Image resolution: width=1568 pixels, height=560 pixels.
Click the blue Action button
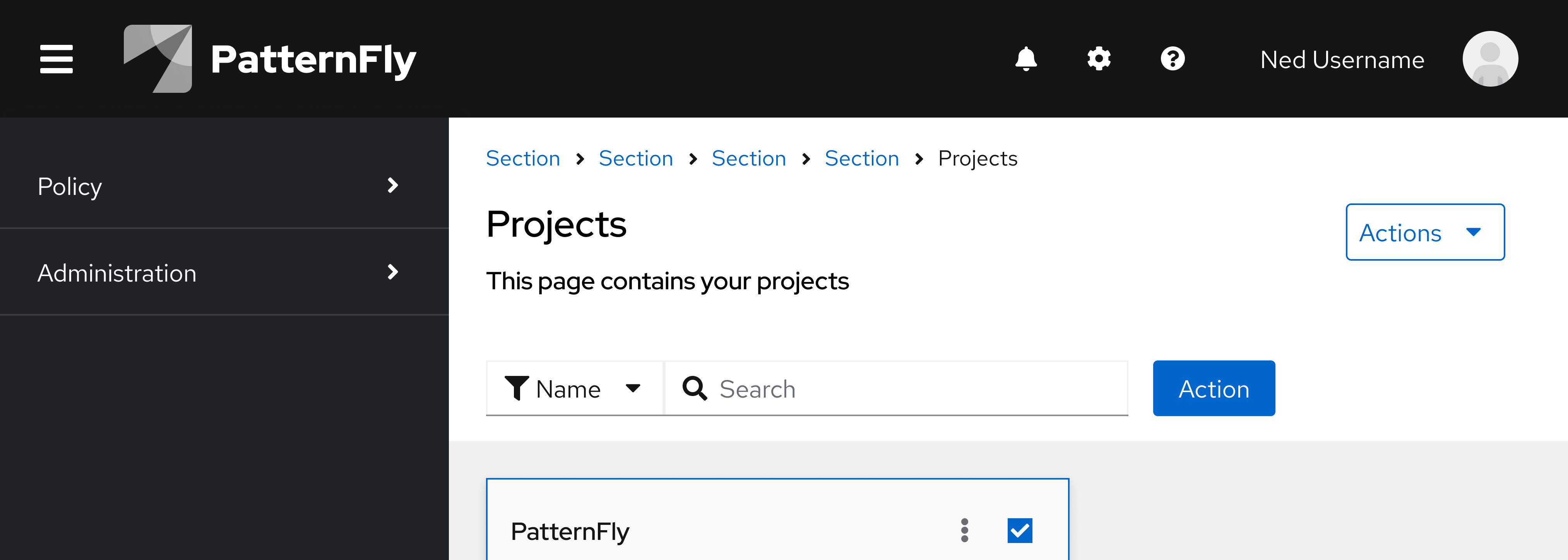point(1213,388)
